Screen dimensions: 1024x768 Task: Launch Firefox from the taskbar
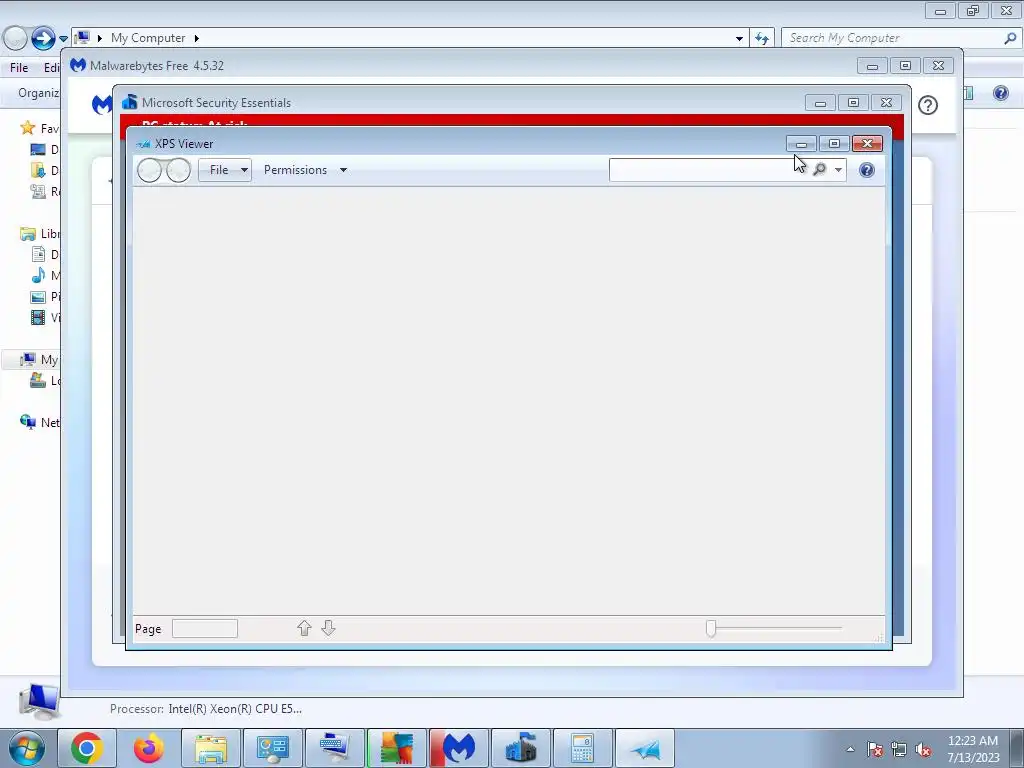click(149, 748)
